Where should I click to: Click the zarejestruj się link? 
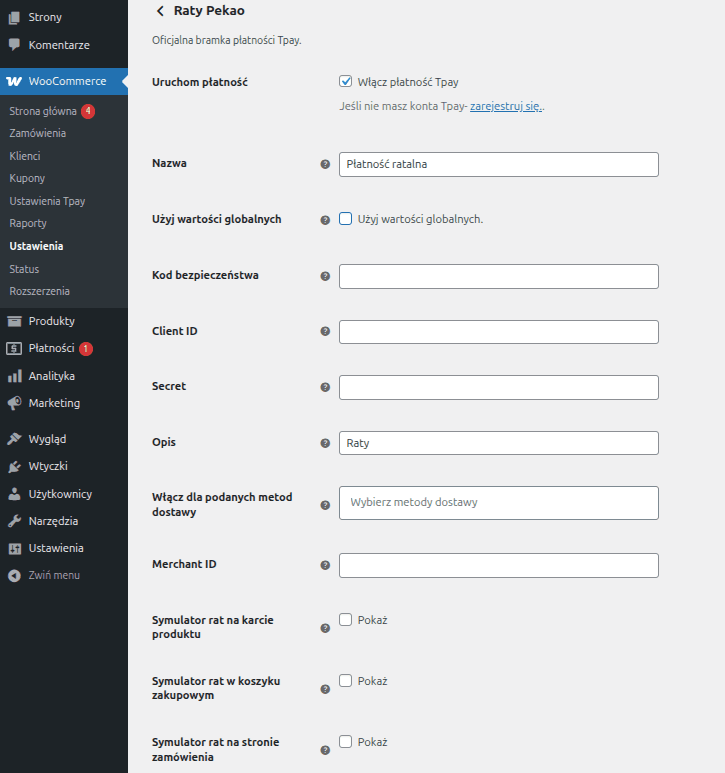pos(506,106)
